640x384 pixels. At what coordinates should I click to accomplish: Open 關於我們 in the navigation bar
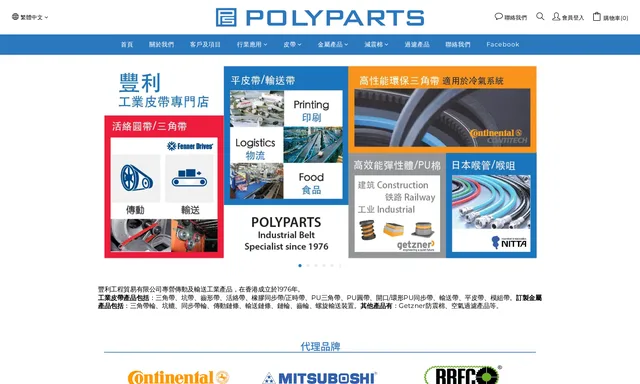click(161, 44)
